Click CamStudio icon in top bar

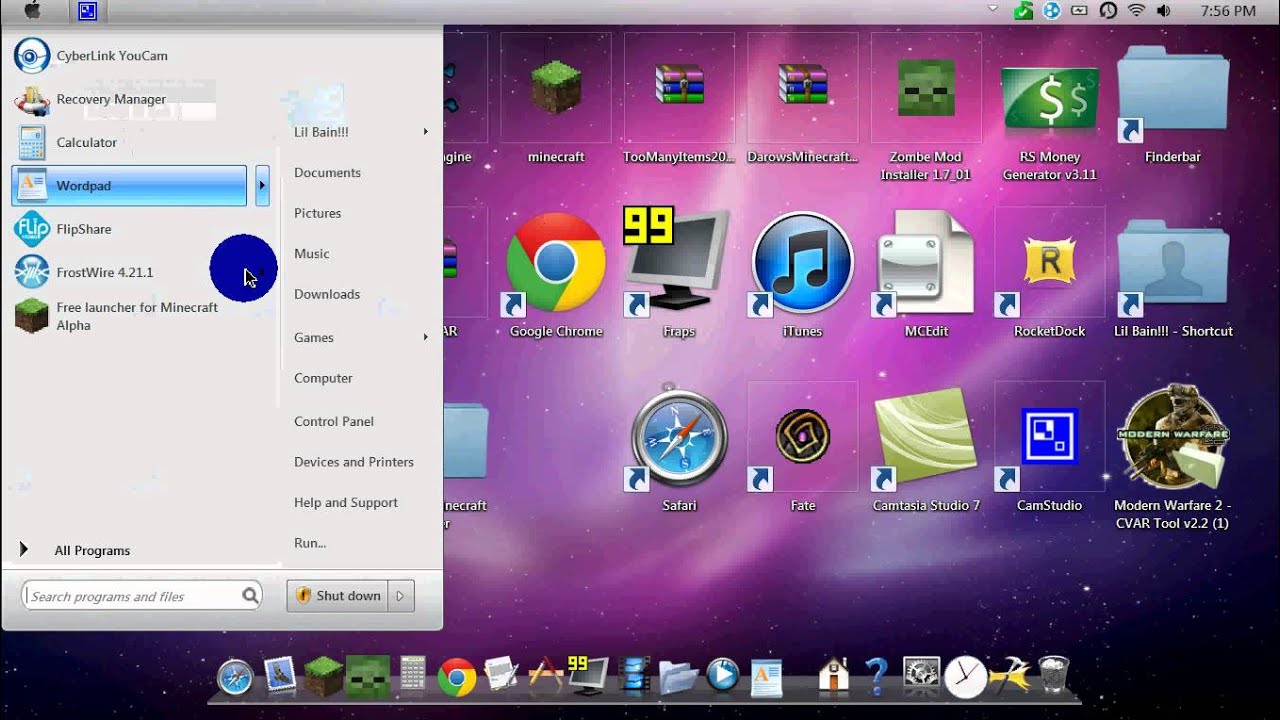(x=88, y=11)
